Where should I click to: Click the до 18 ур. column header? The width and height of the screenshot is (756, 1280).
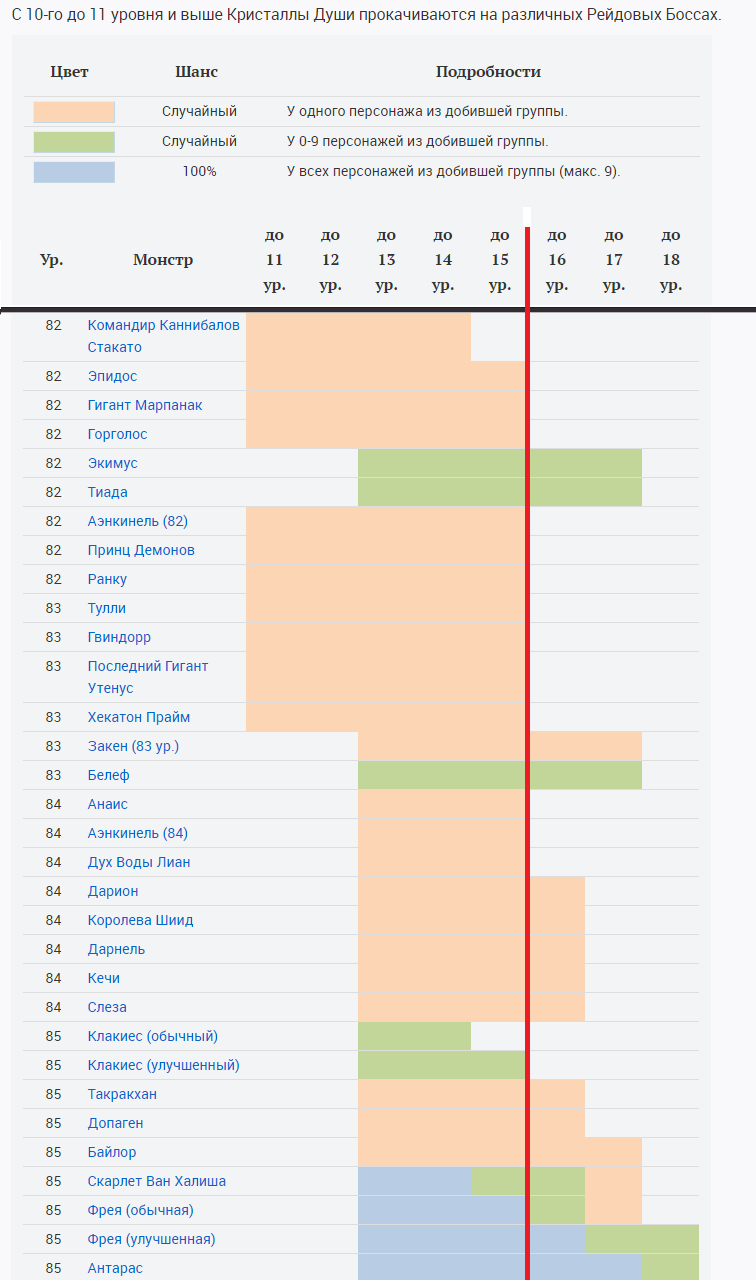(671, 260)
